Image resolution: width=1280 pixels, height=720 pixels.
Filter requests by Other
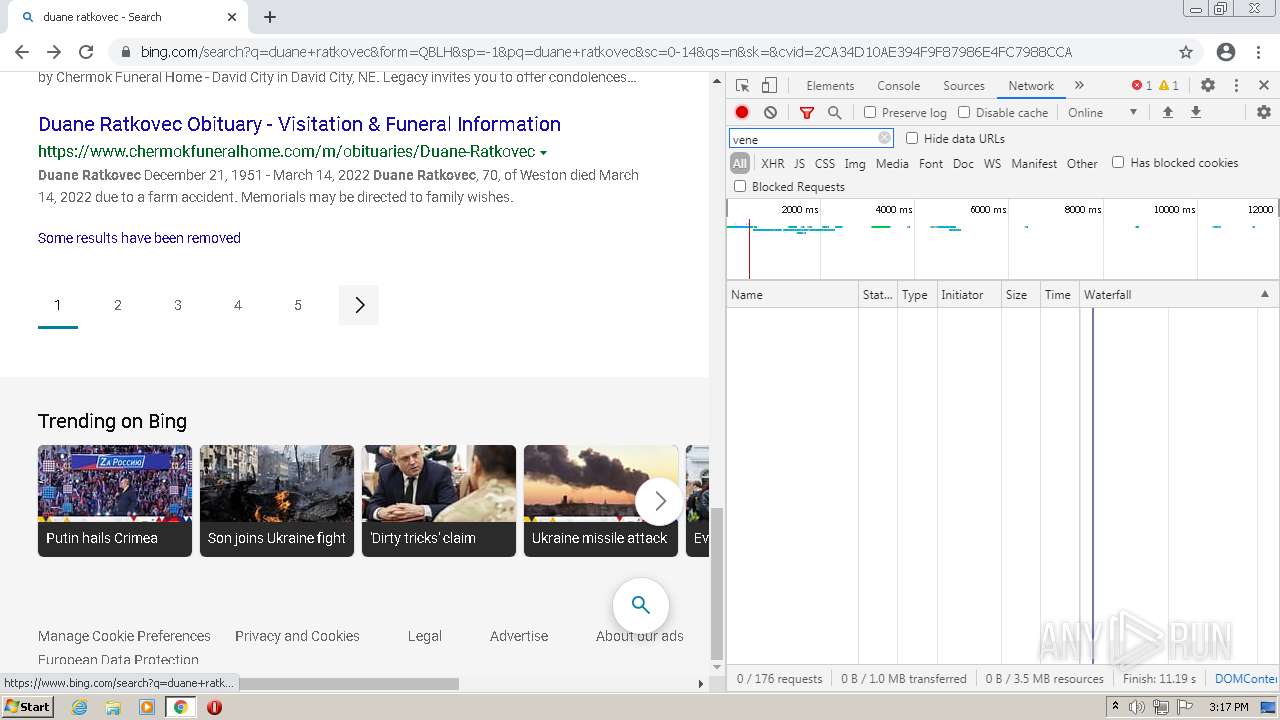pos(1082,163)
